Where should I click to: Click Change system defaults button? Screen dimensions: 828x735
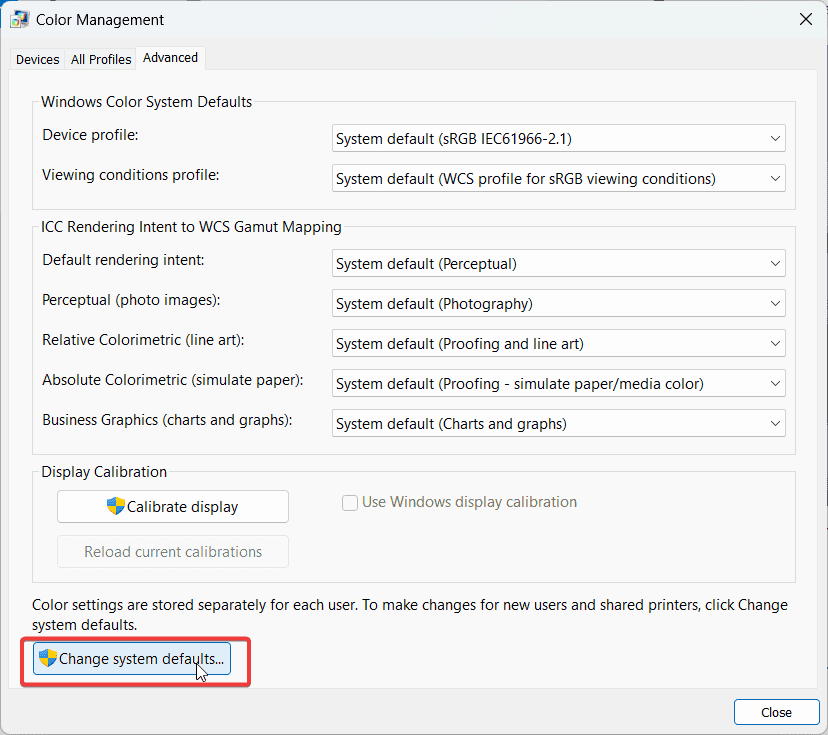pos(132,659)
